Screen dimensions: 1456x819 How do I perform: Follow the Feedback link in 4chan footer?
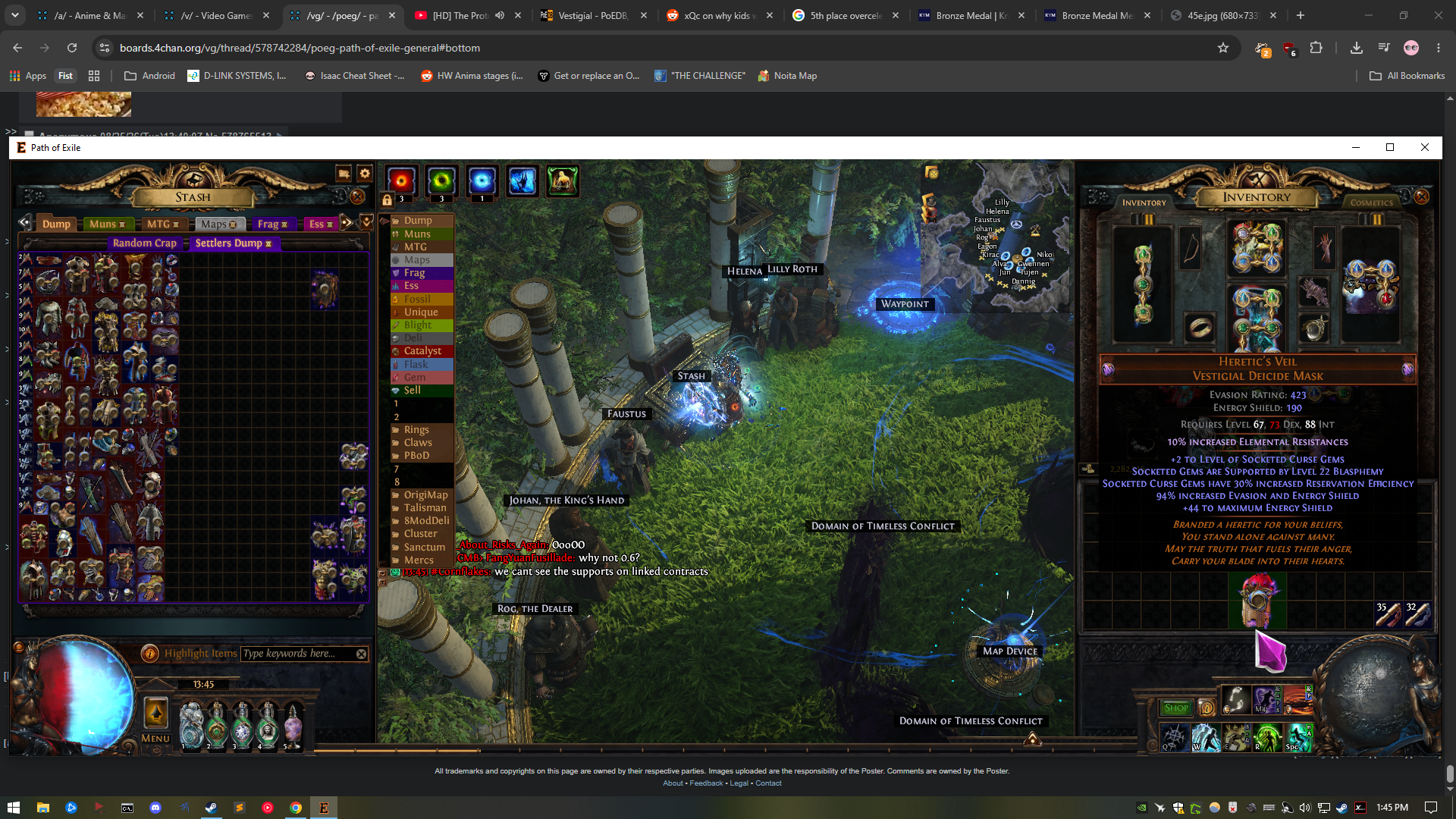pos(706,783)
